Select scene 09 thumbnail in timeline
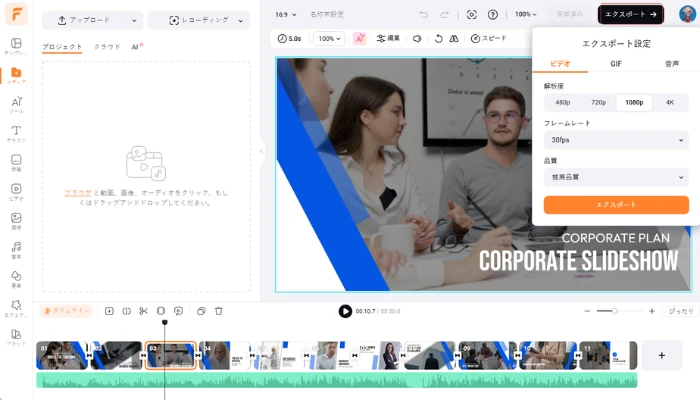Viewport: 700px width, 400px height. [x=488, y=355]
